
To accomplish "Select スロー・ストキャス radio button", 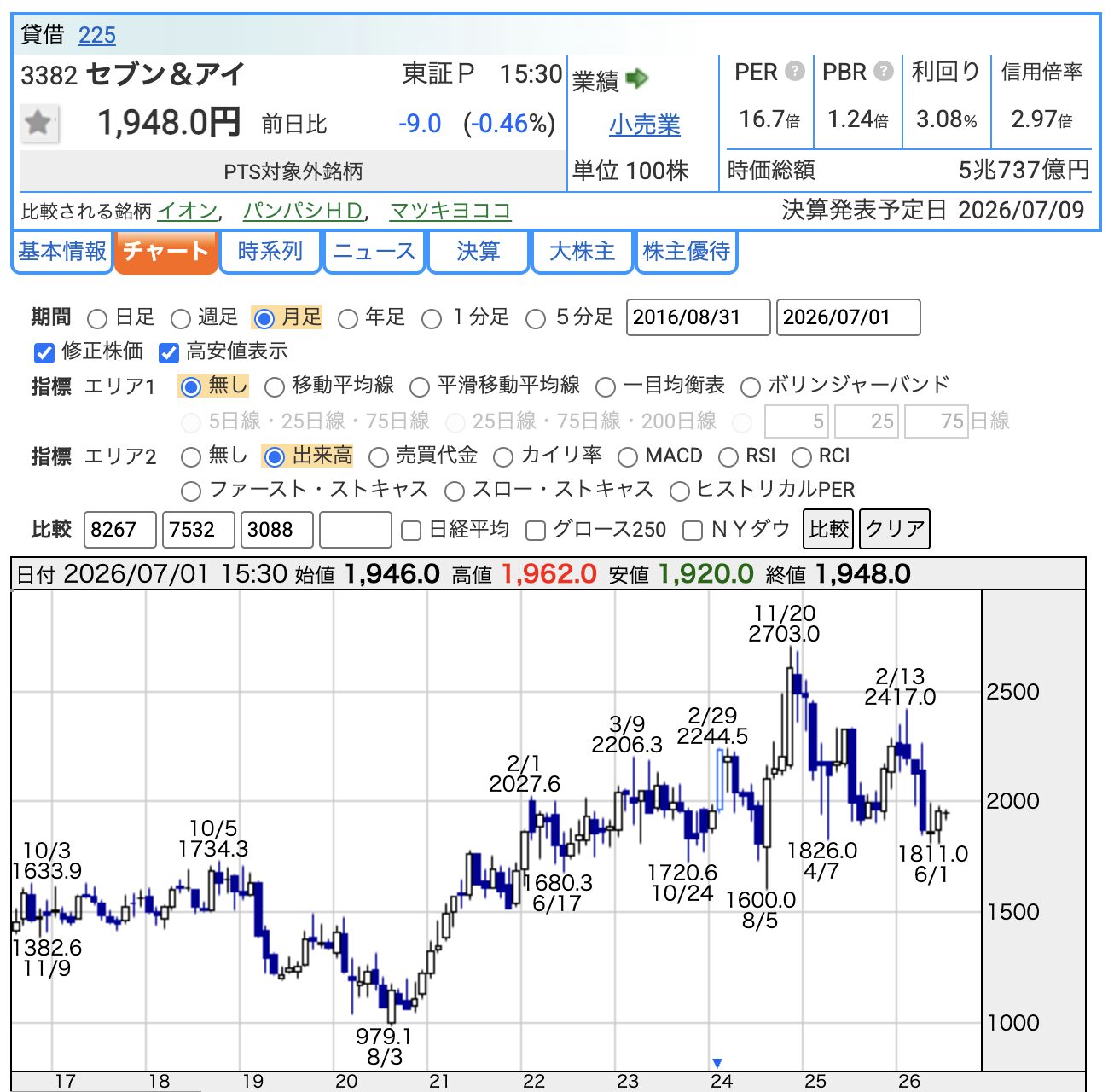I will [455, 491].
